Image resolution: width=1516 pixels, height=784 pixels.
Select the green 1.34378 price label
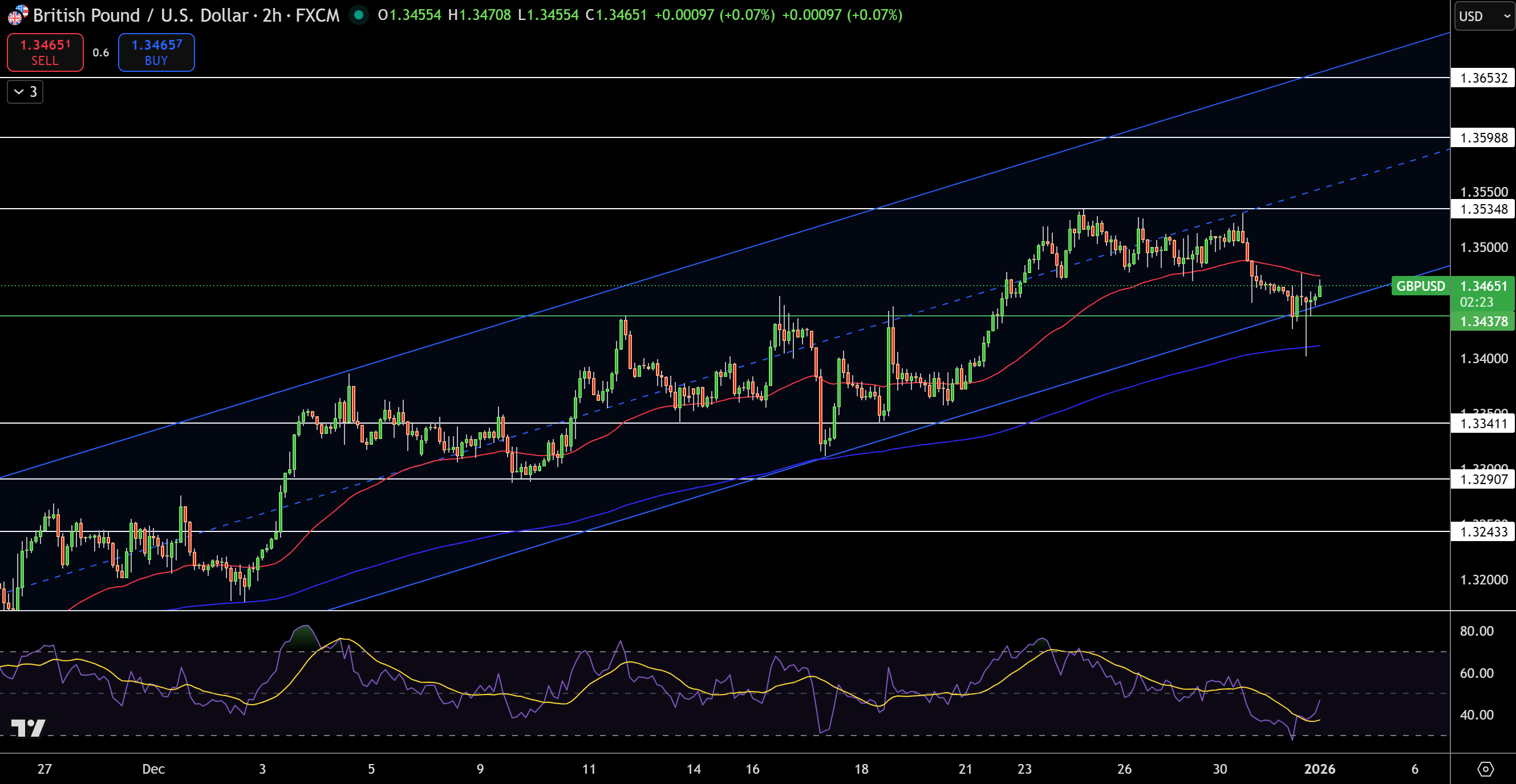1482,321
